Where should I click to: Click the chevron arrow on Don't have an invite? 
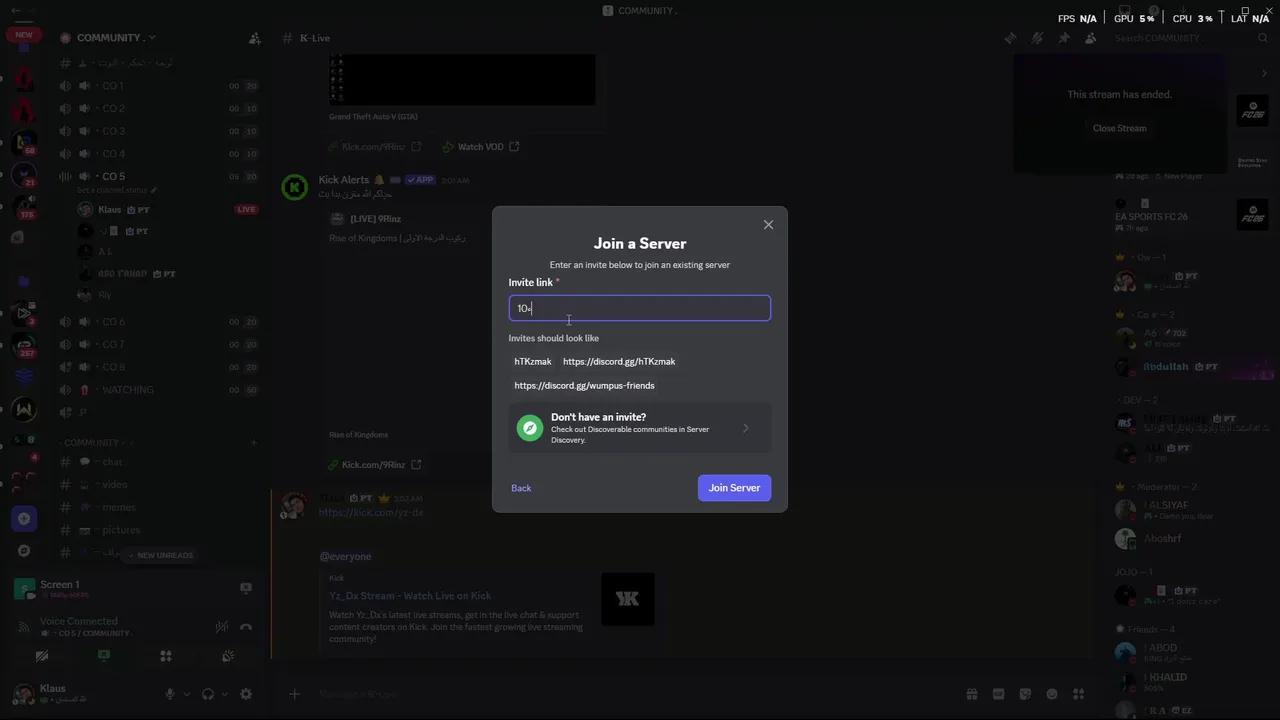[x=745, y=428]
